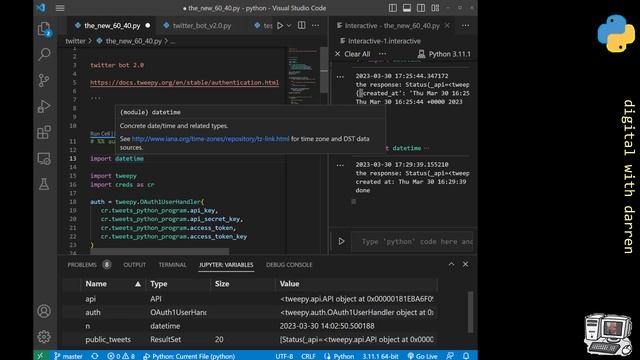640x360 pixels.
Task: Toggle secondary side bar layout icon
Action: pos(421,8)
